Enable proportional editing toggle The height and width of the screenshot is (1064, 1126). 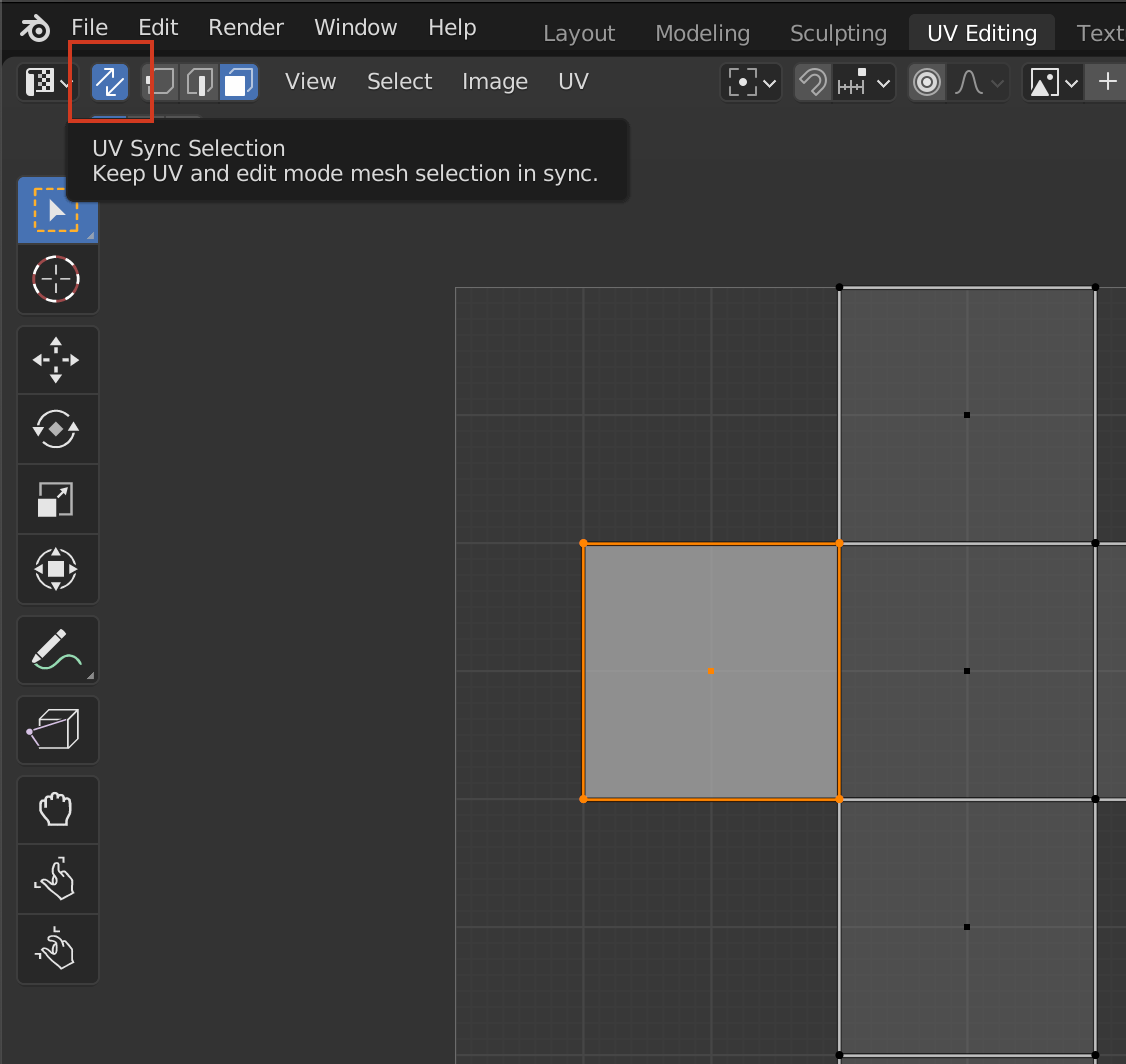pos(928,82)
